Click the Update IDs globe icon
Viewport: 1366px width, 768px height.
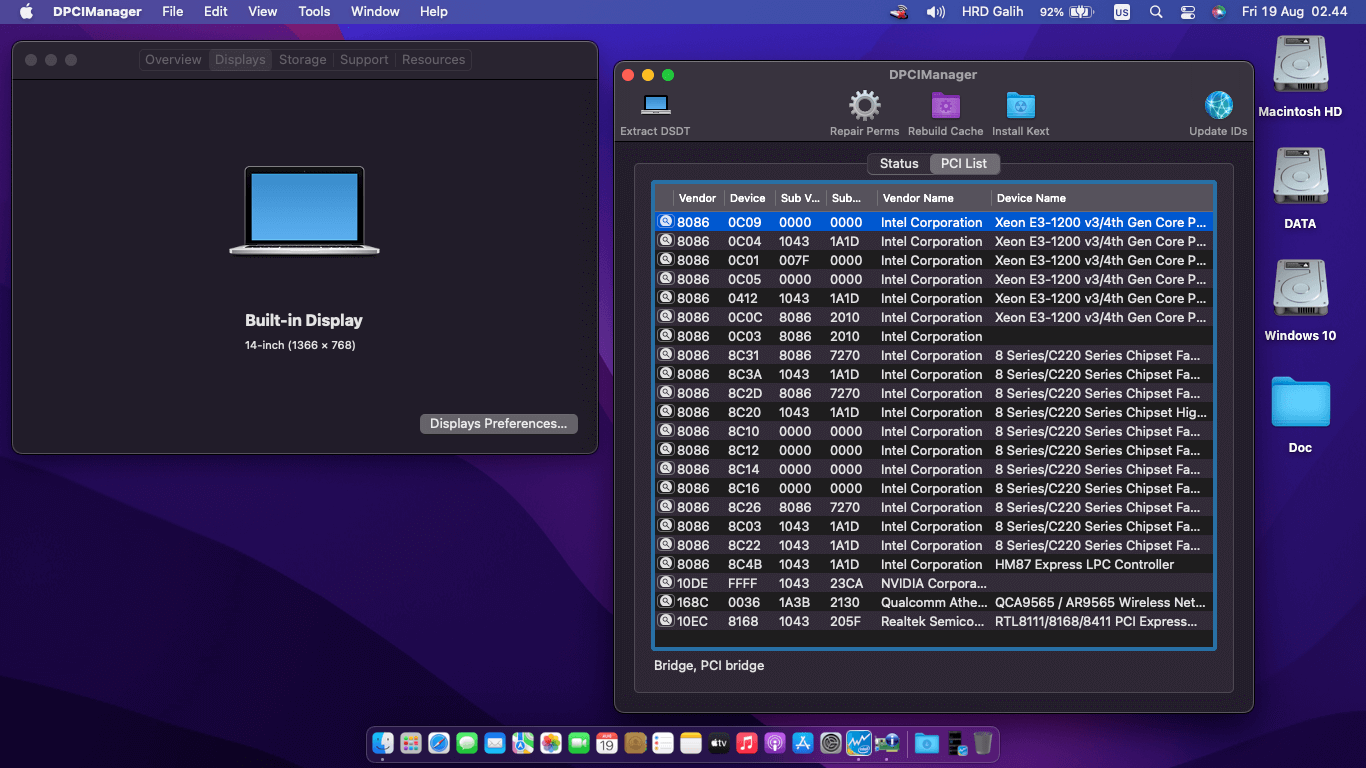[1218, 105]
